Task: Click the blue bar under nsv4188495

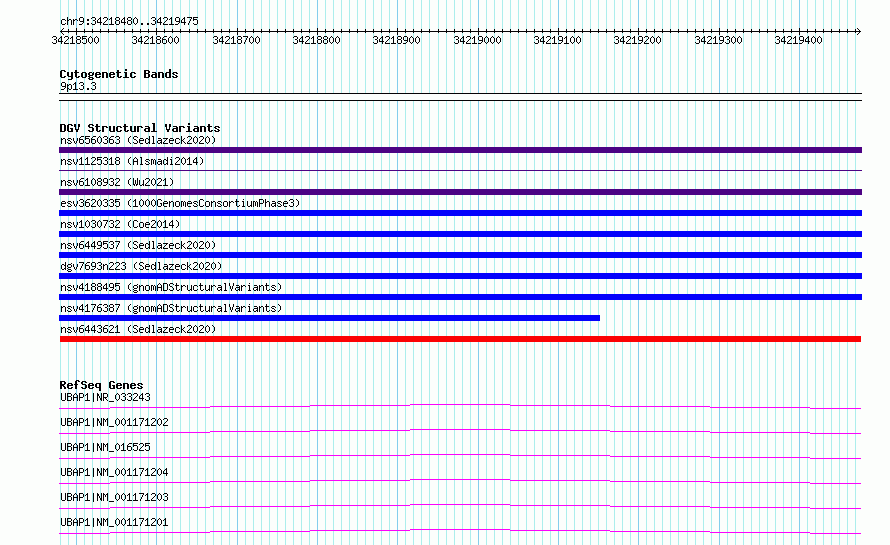Action: 460,297
